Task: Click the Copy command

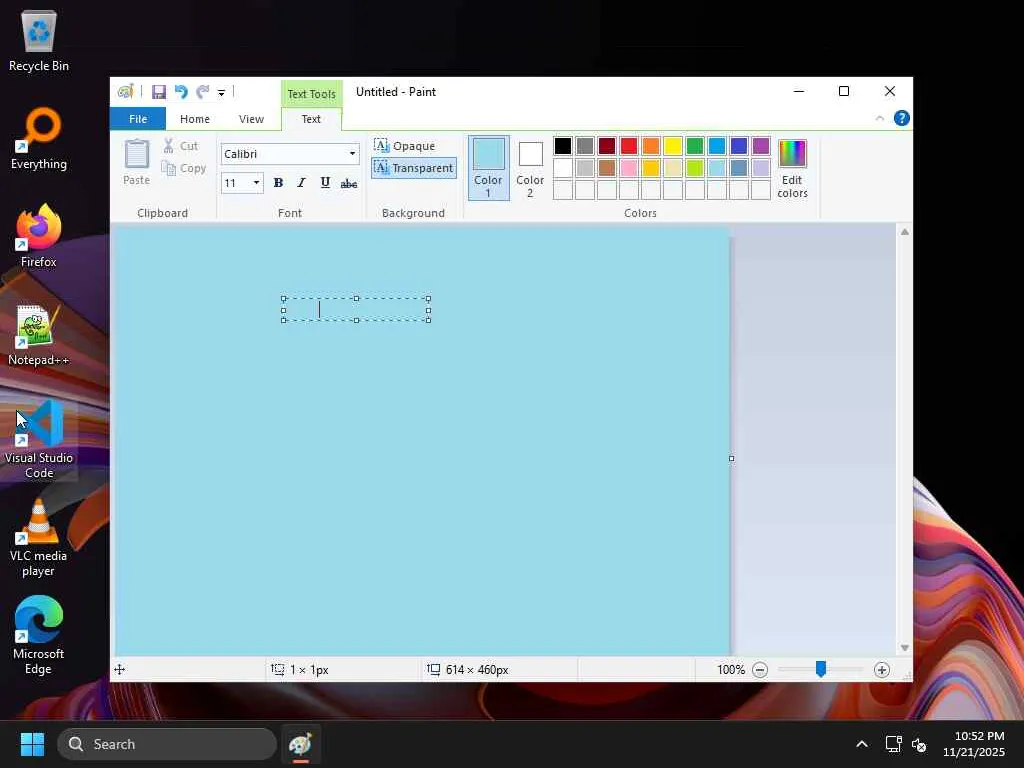Action: tap(184, 168)
